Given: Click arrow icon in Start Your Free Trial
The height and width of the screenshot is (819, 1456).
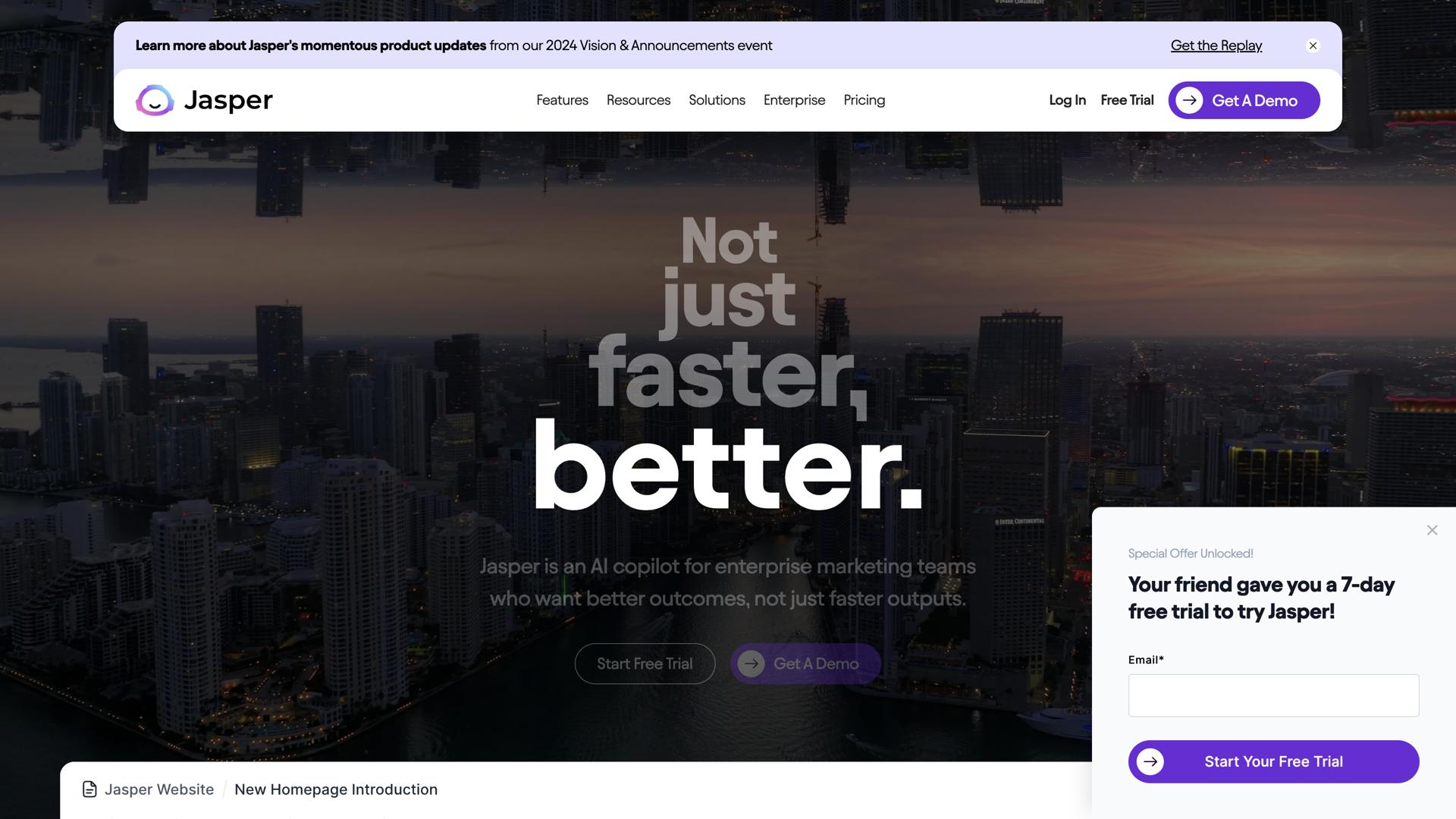Looking at the screenshot, I should [x=1150, y=761].
